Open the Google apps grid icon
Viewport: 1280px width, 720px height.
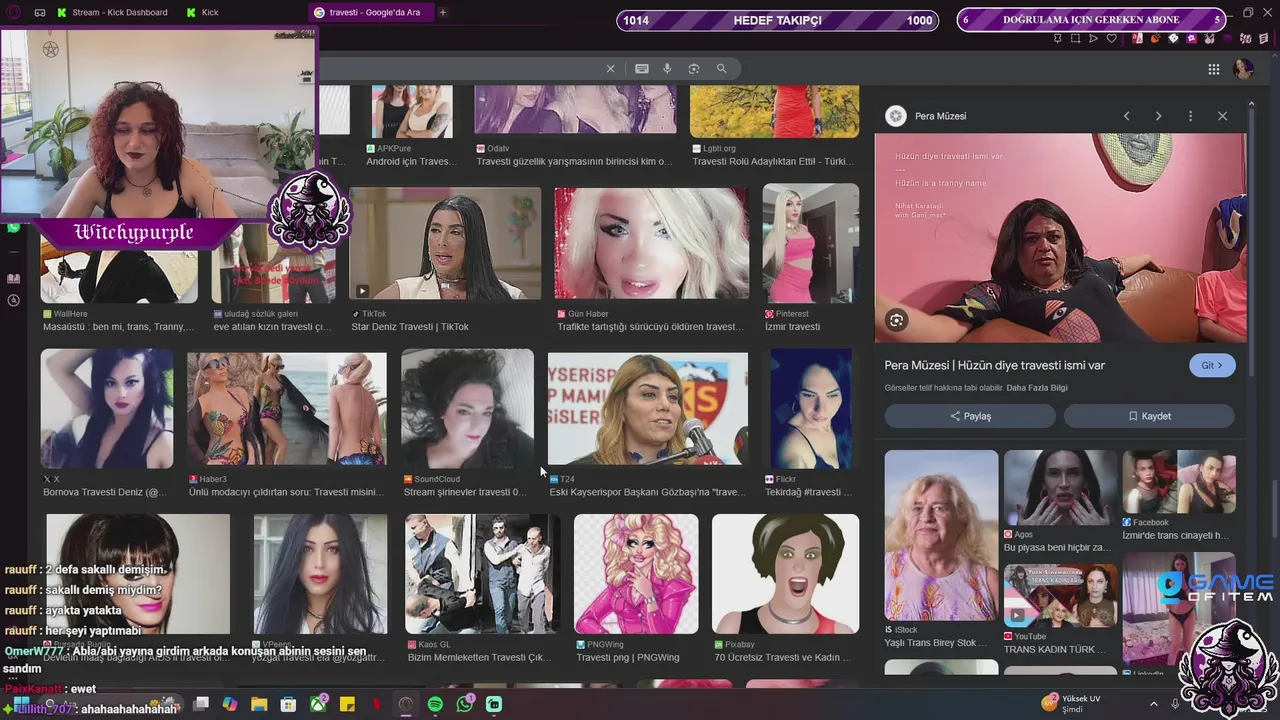pos(1214,69)
